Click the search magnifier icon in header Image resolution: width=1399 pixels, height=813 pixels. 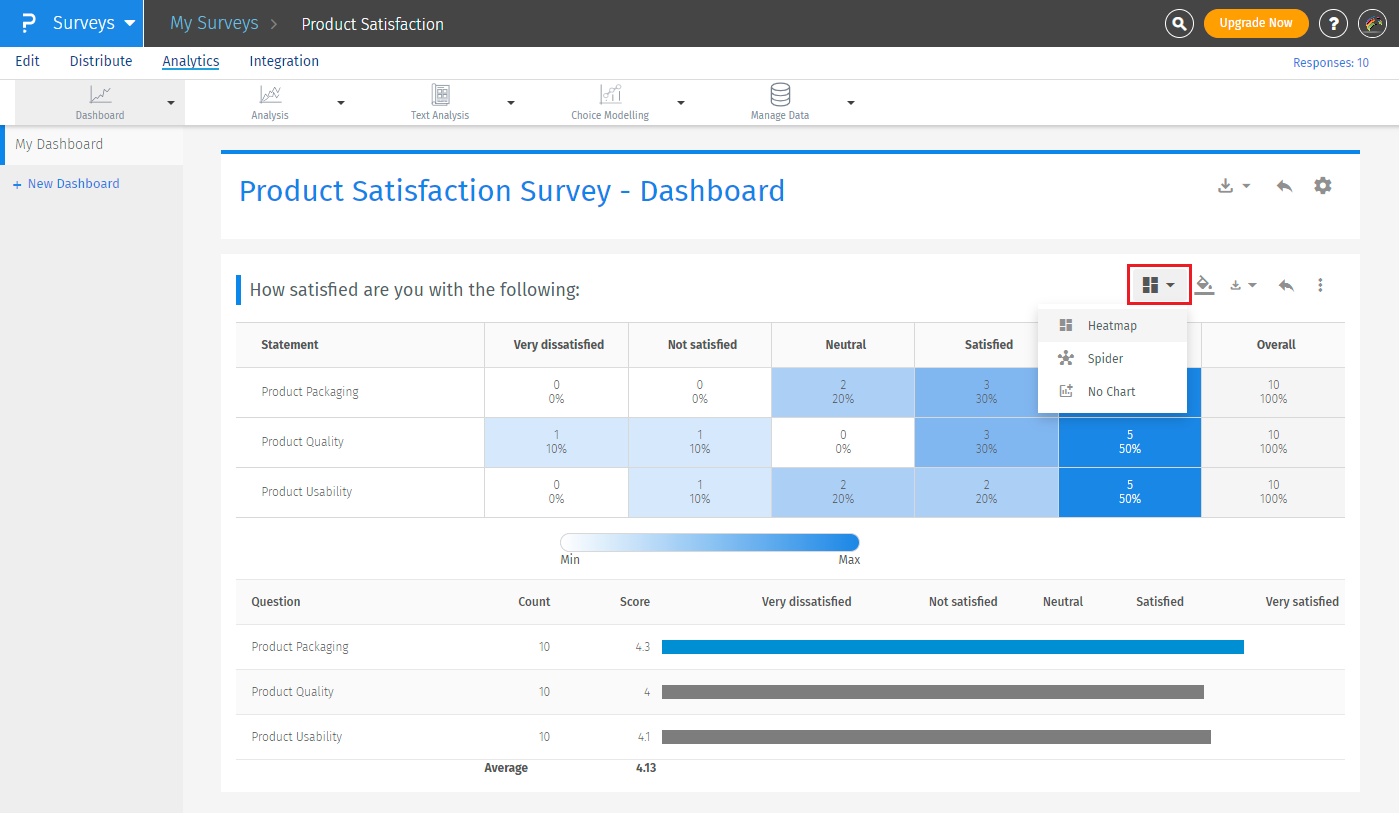click(1180, 23)
